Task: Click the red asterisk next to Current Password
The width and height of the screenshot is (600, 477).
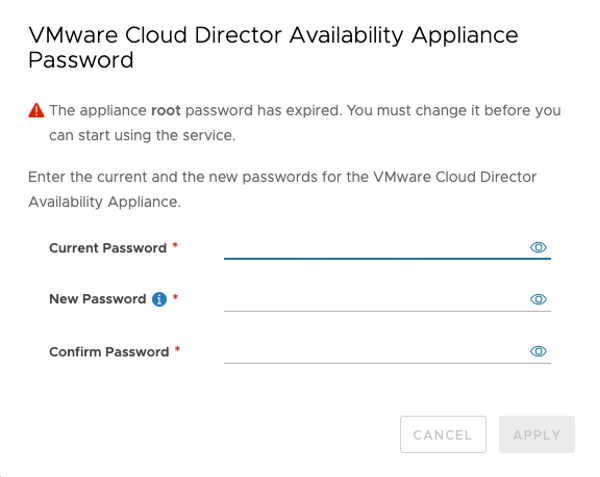Action: [175, 246]
